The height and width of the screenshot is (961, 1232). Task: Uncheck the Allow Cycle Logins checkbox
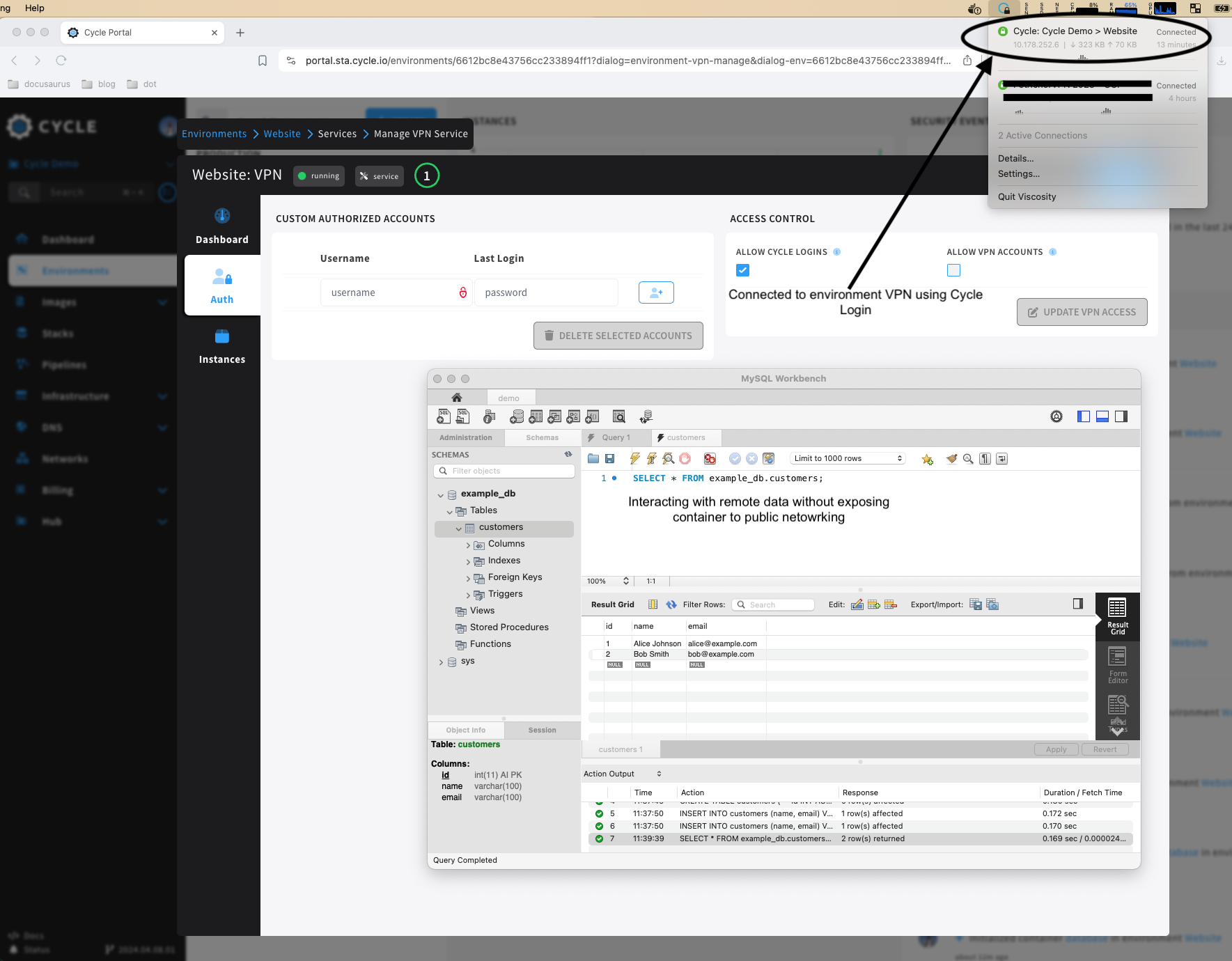[742, 270]
